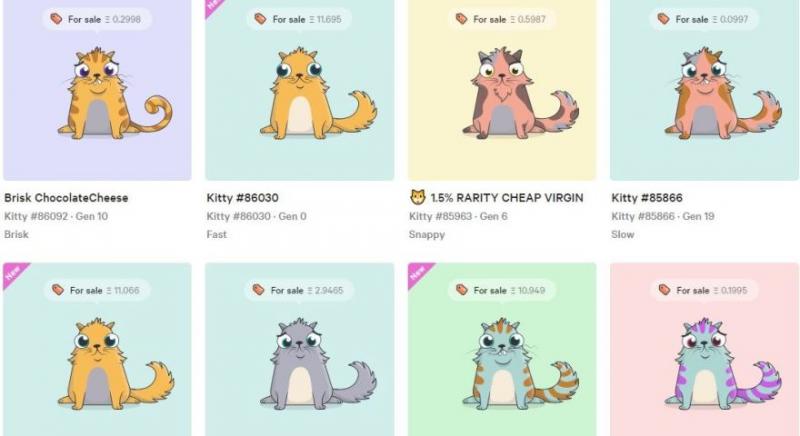
Task: Click the sale tag icon priced 0.1995
Action: pos(664,290)
